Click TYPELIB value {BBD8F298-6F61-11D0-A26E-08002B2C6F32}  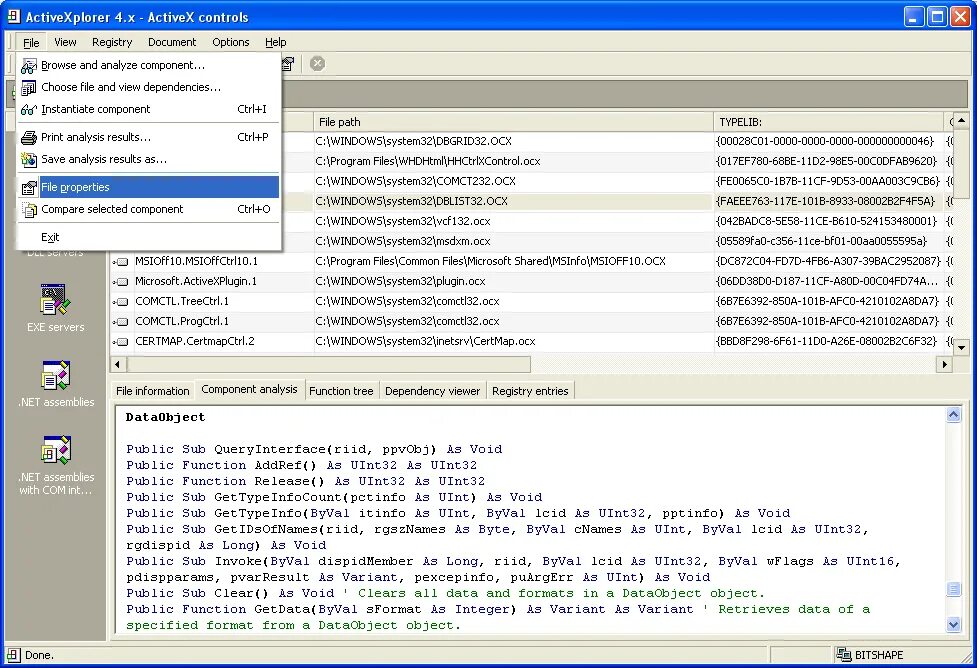pos(826,341)
